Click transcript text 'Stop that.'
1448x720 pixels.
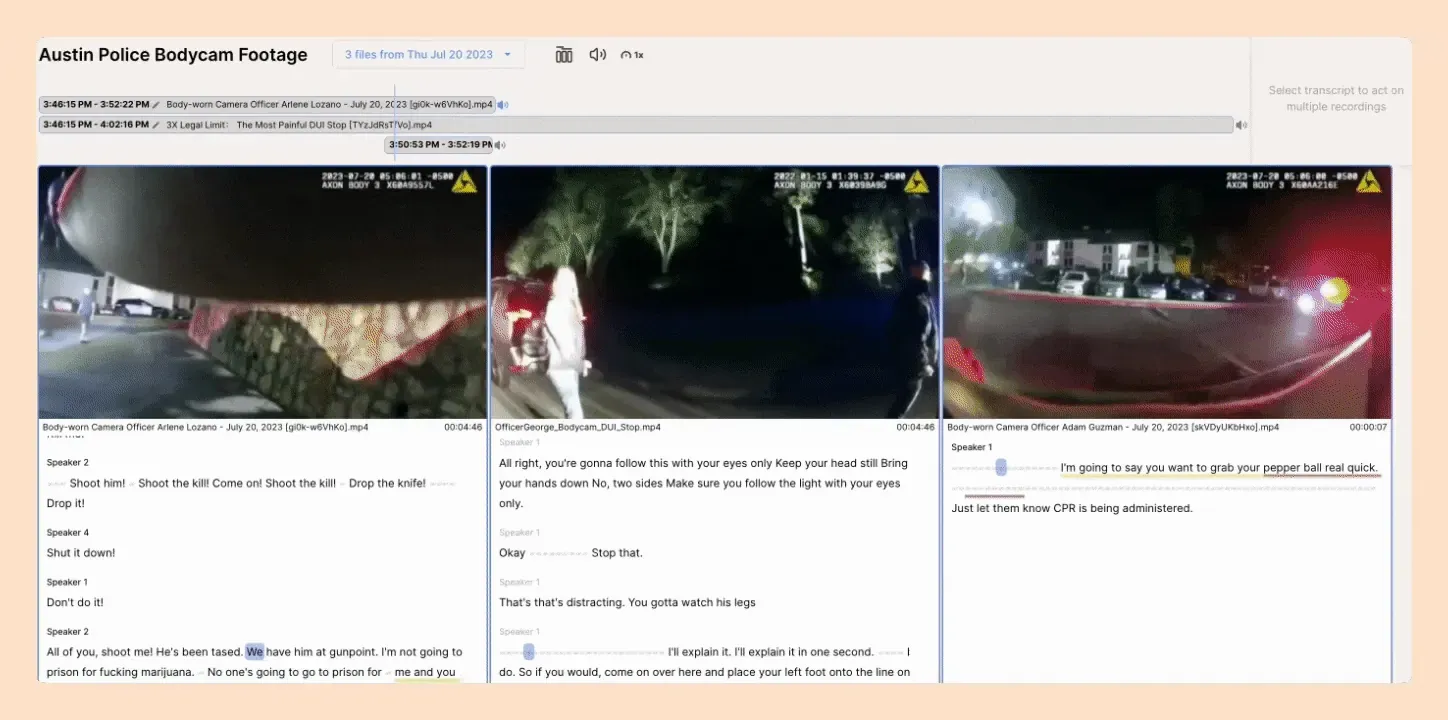click(x=617, y=553)
